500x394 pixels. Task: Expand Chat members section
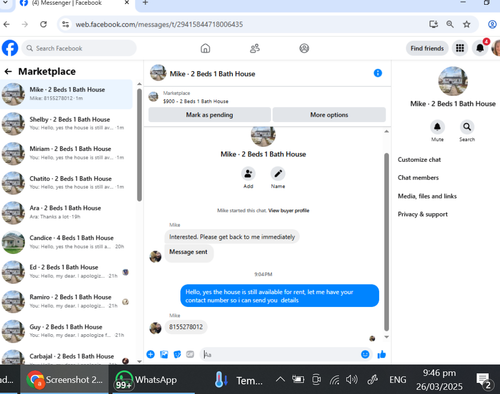[x=418, y=178]
